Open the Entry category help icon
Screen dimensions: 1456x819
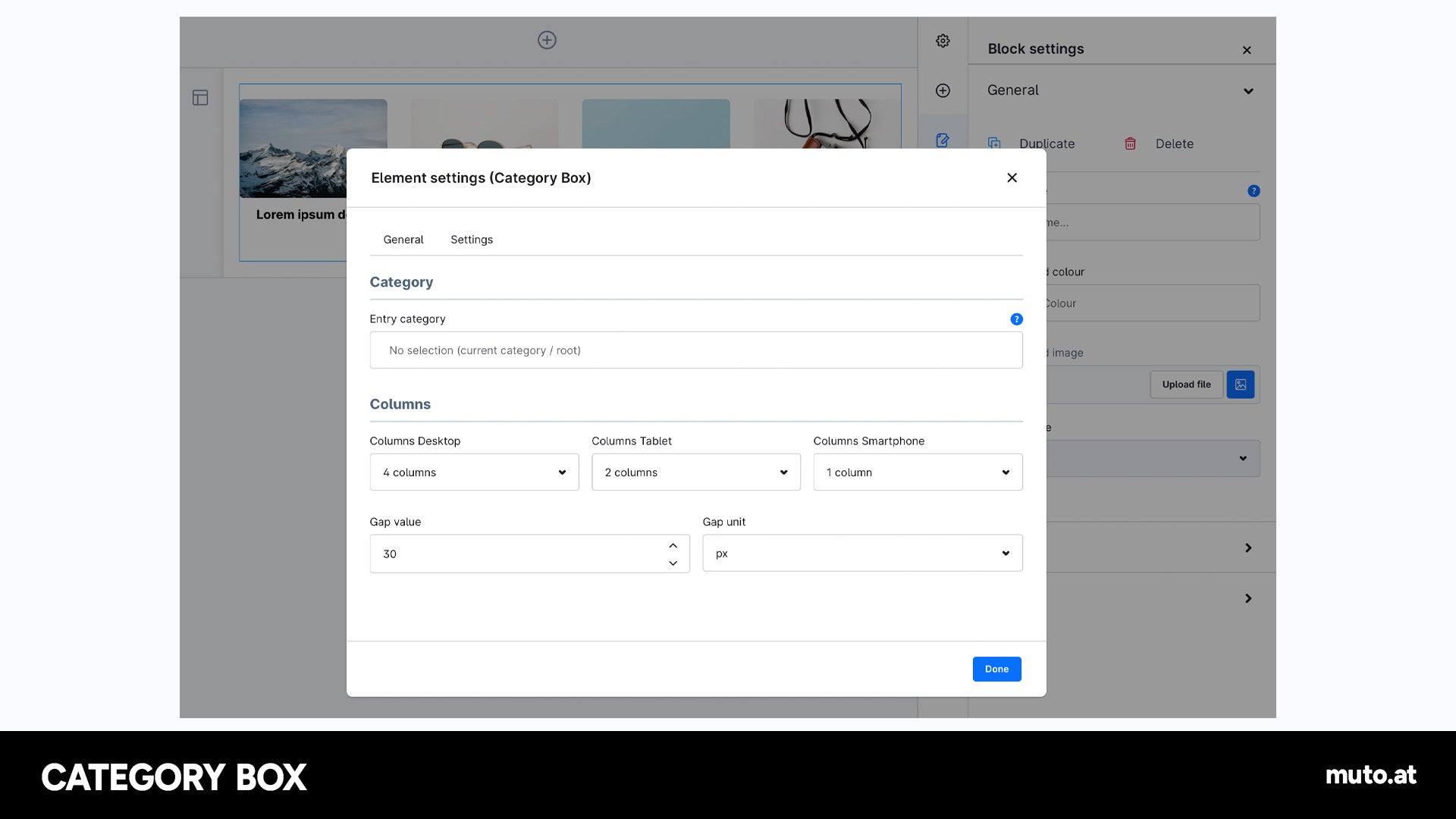[1016, 319]
